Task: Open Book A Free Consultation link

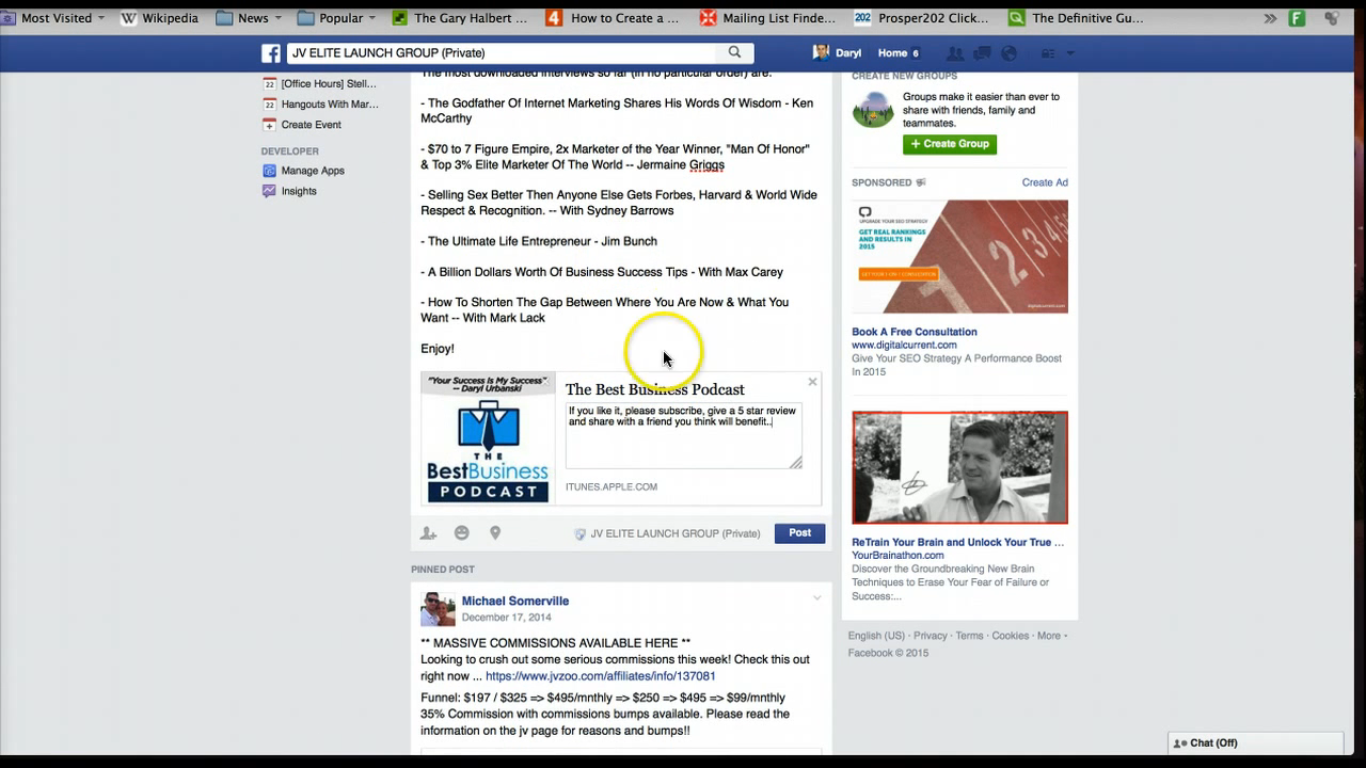Action: click(914, 332)
